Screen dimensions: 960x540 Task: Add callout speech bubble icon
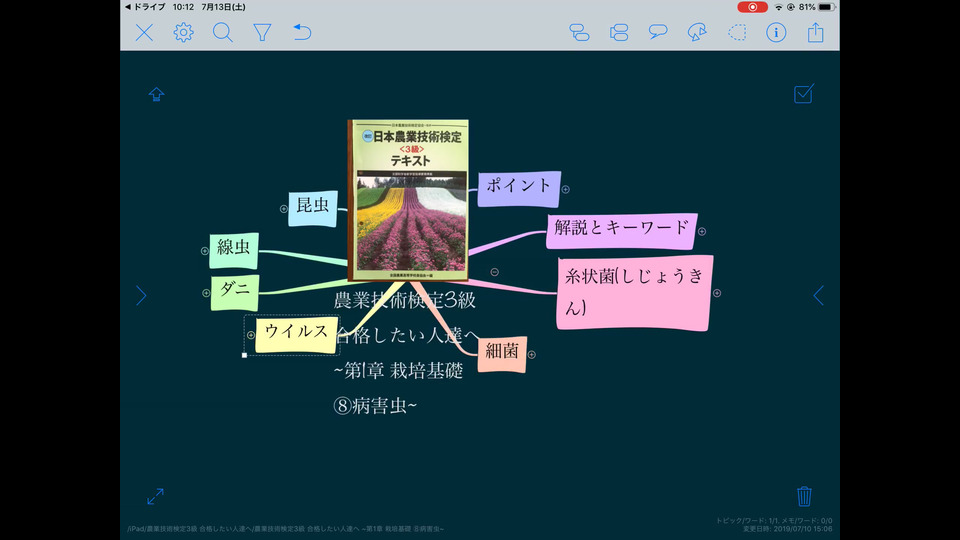(x=658, y=32)
